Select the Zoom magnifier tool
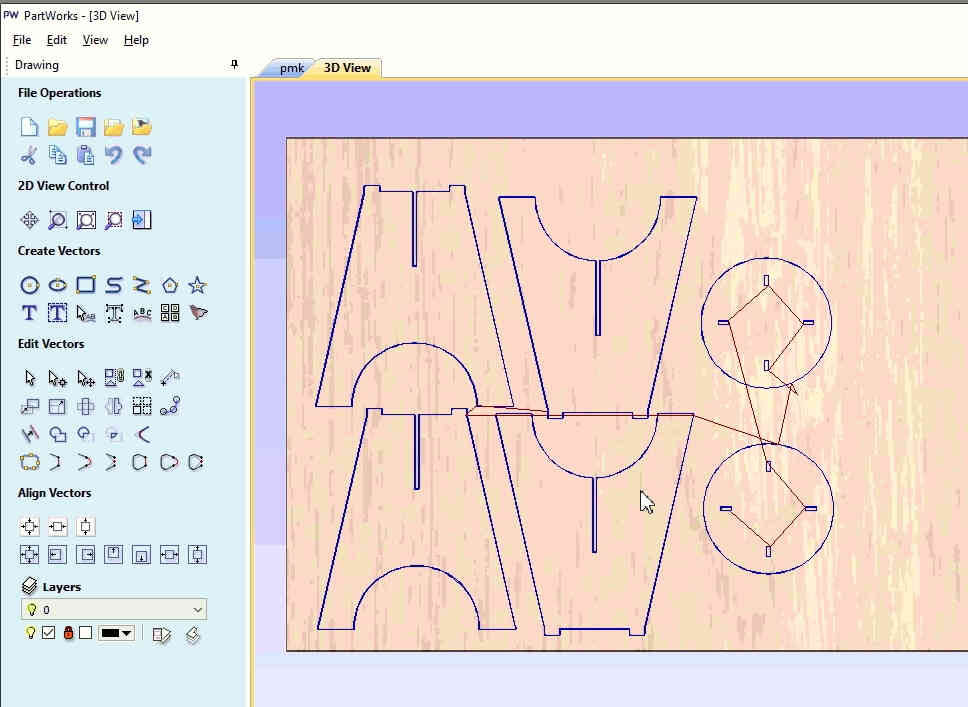968x707 pixels. [57, 220]
